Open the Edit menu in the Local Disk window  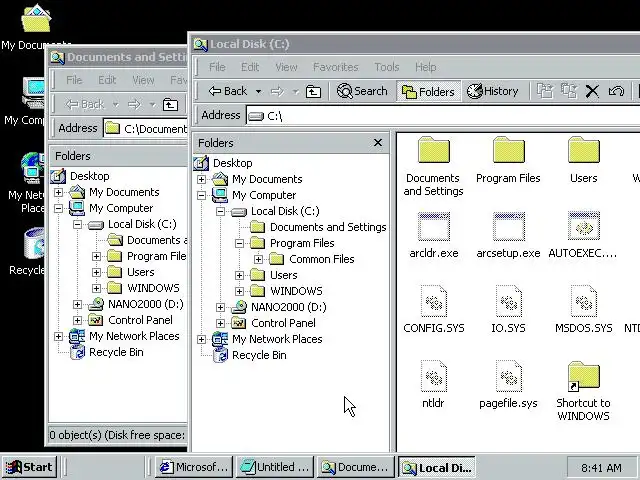tap(250, 67)
